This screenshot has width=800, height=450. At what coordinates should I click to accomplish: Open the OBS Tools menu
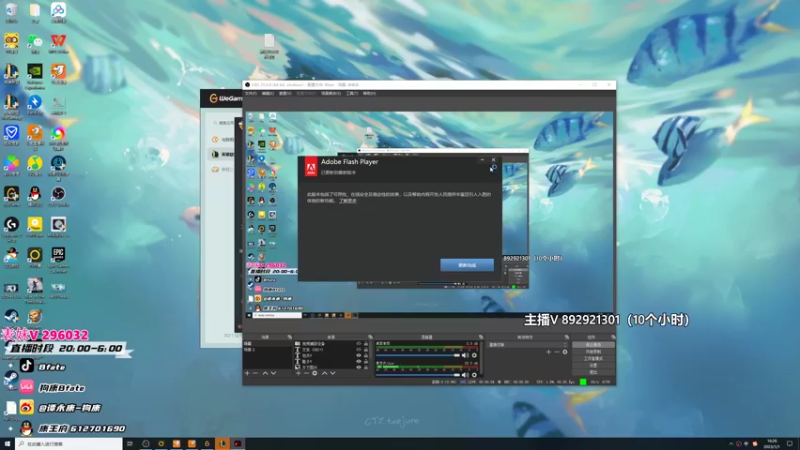point(352,94)
